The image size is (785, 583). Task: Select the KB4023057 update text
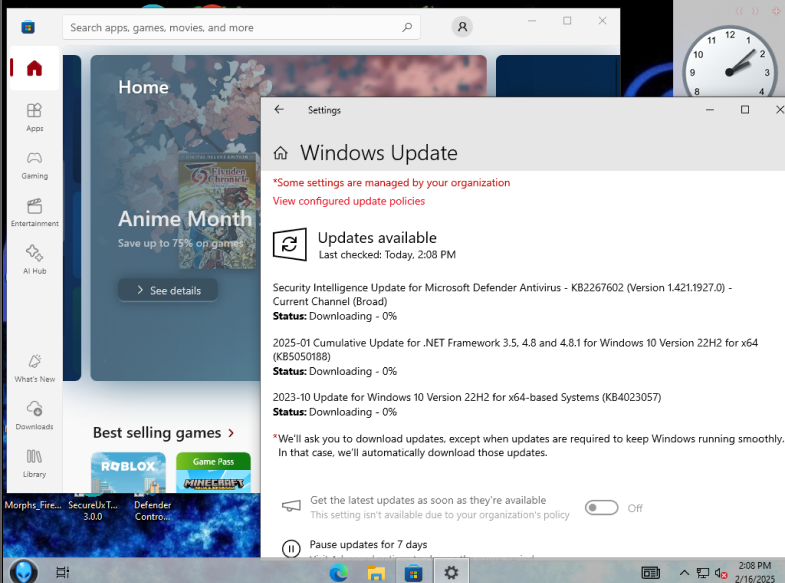point(467,397)
